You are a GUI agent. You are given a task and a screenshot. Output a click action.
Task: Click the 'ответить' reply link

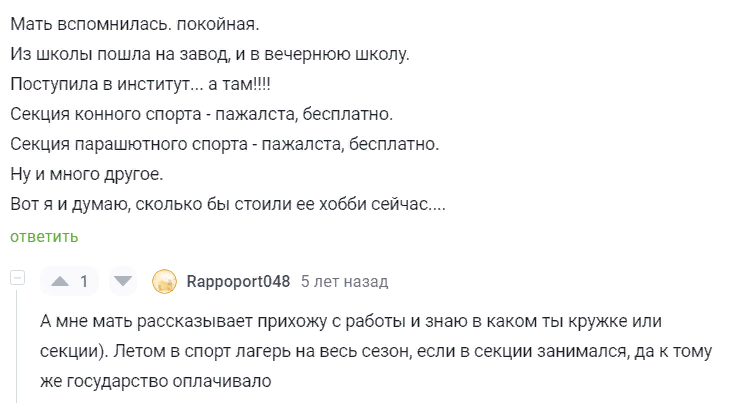[x=44, y=237]
